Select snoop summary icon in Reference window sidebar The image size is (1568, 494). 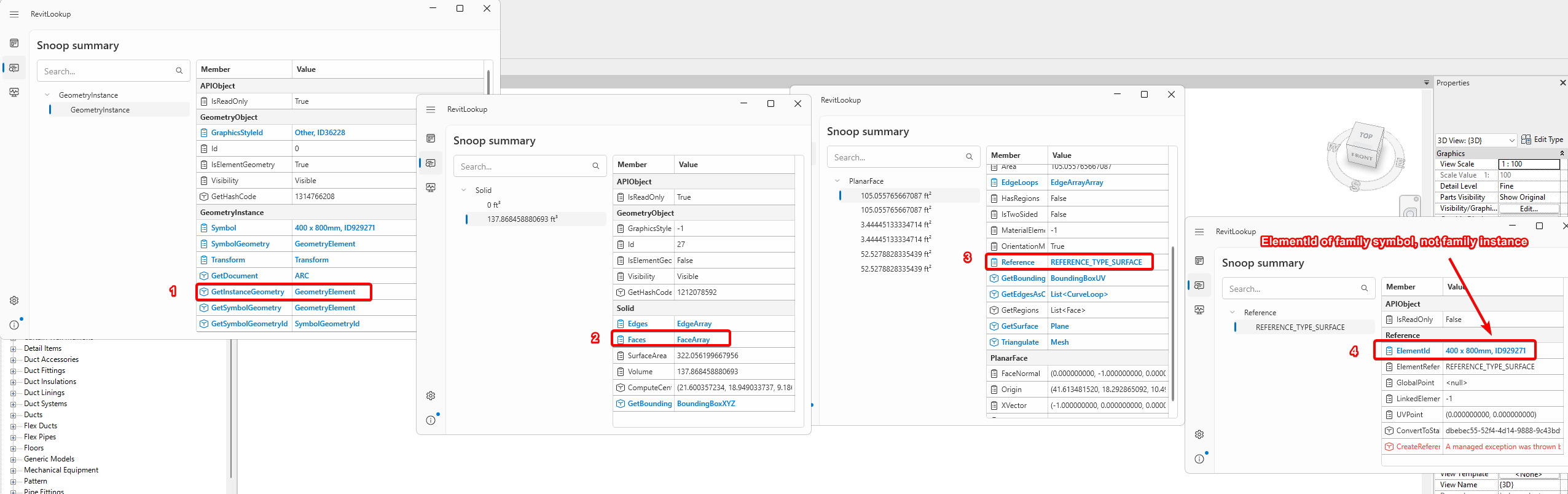(1199, 285)
